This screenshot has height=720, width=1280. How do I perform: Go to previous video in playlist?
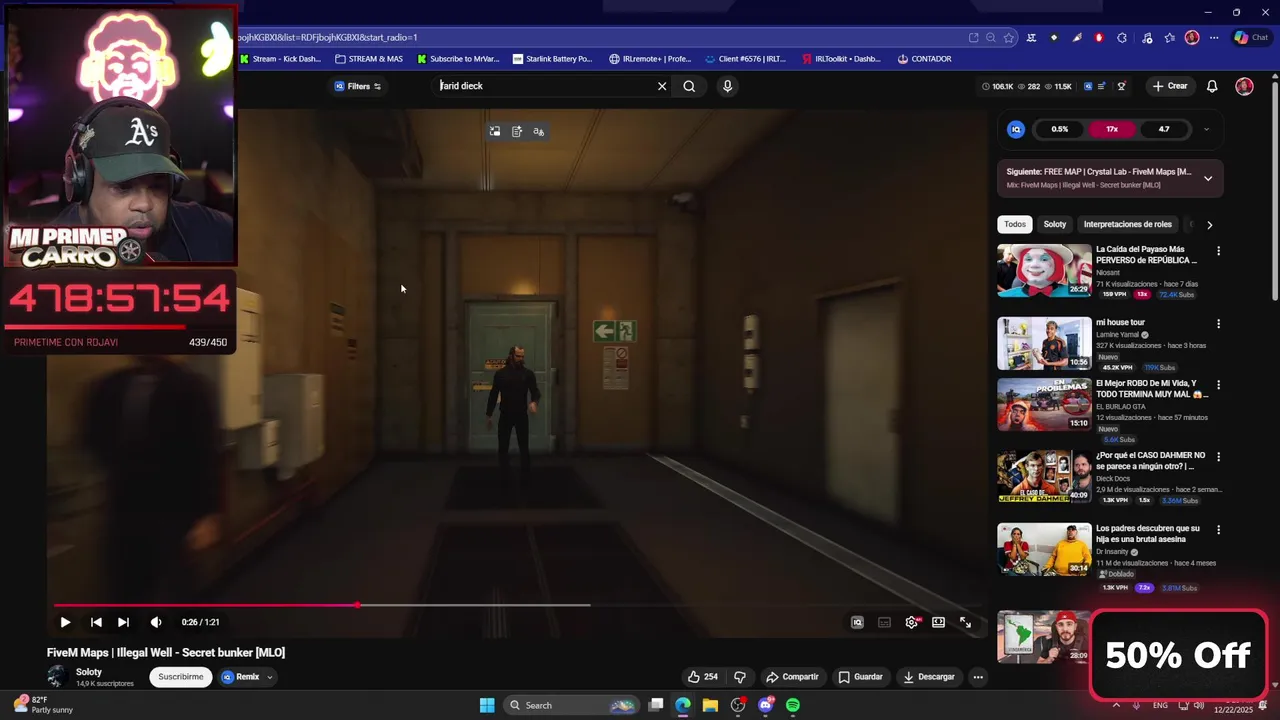[x=96, y=622]
